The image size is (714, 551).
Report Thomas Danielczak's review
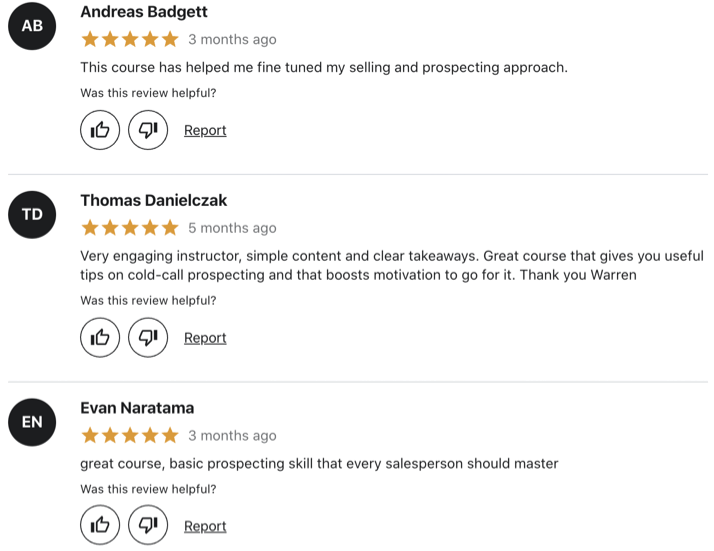(205, 338)
